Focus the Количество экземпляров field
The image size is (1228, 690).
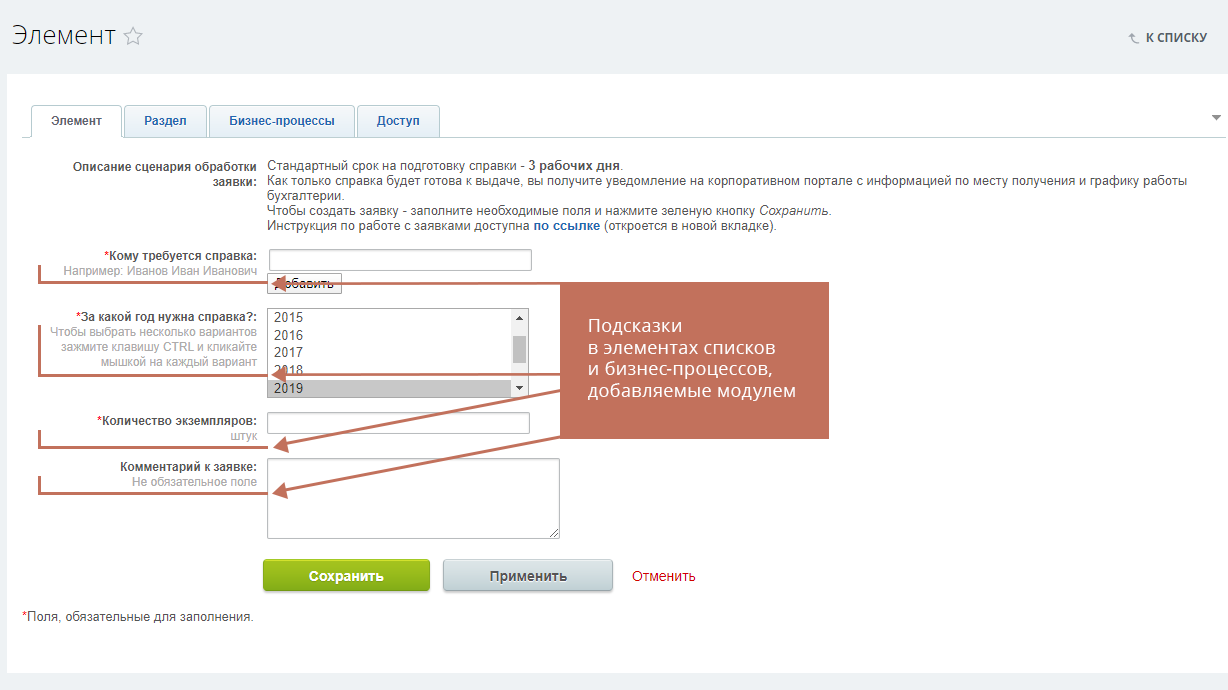click(398, 423)
